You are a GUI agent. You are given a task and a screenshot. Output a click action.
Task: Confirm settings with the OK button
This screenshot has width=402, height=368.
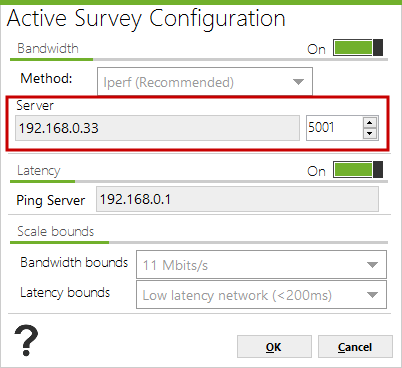(x=274, y=347)
